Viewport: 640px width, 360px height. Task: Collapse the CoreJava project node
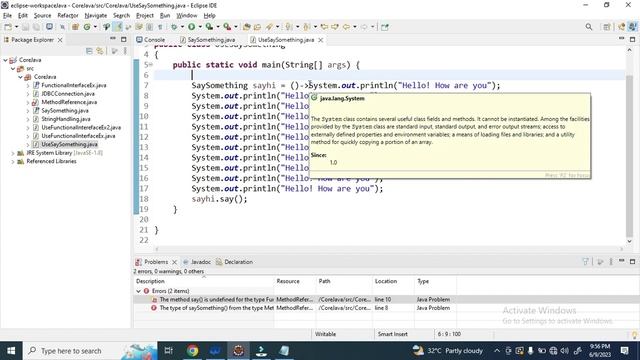pyautogui.click(x=5, y=60)
